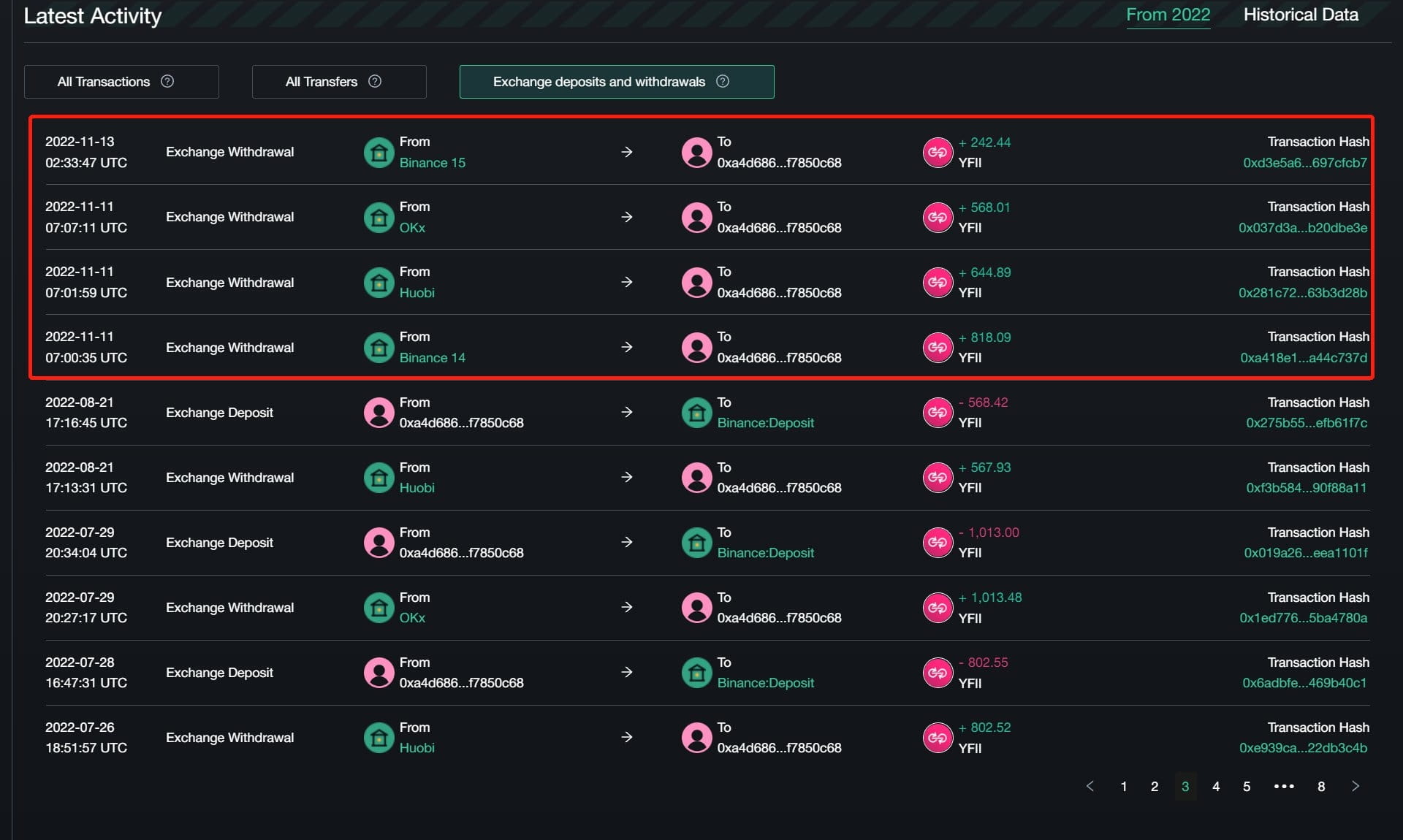
Task: Click the Binance 14 exchange building icon
Action: click(x=379, y=348)
